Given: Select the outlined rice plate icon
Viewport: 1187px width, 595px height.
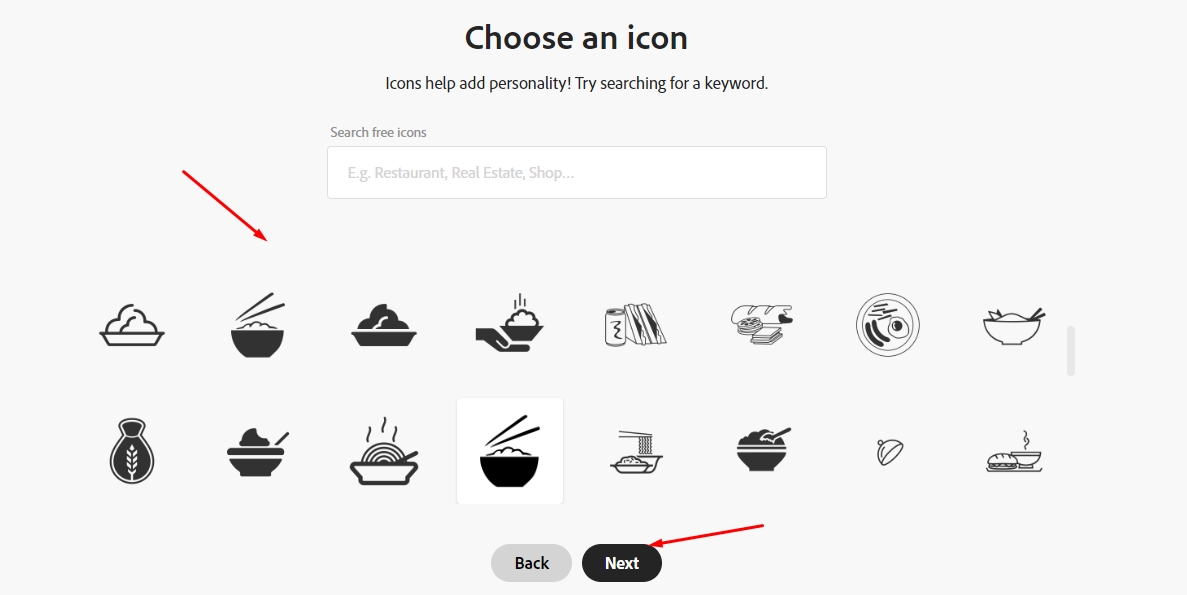Looking at the screenshot, I should pyautogui.click(x=132, y=326).
